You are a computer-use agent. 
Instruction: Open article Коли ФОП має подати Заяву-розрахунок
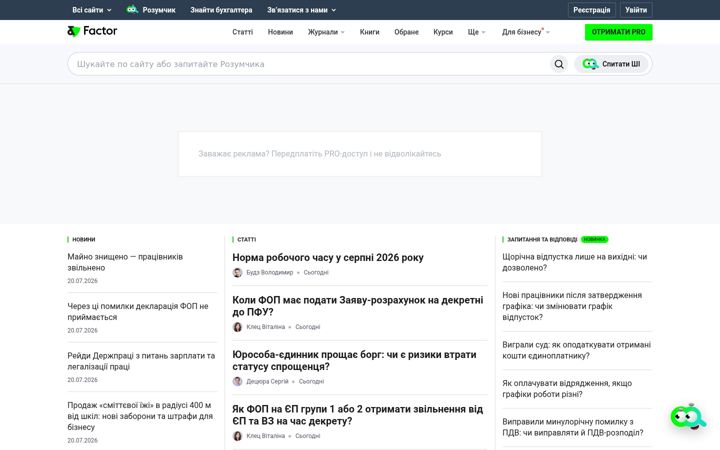point(358,306)
